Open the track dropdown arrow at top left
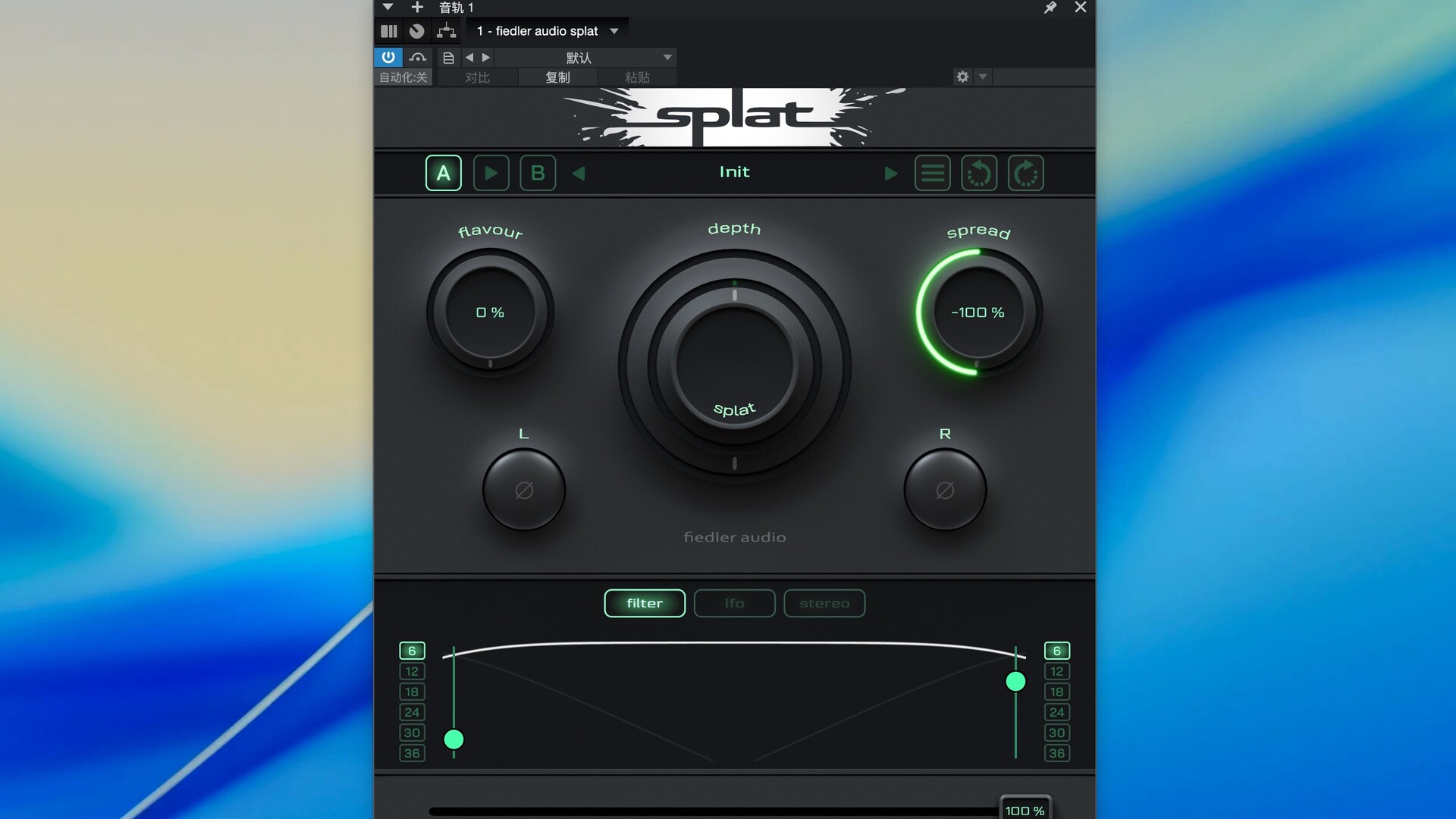The image size is (1456, 819). 388,8
